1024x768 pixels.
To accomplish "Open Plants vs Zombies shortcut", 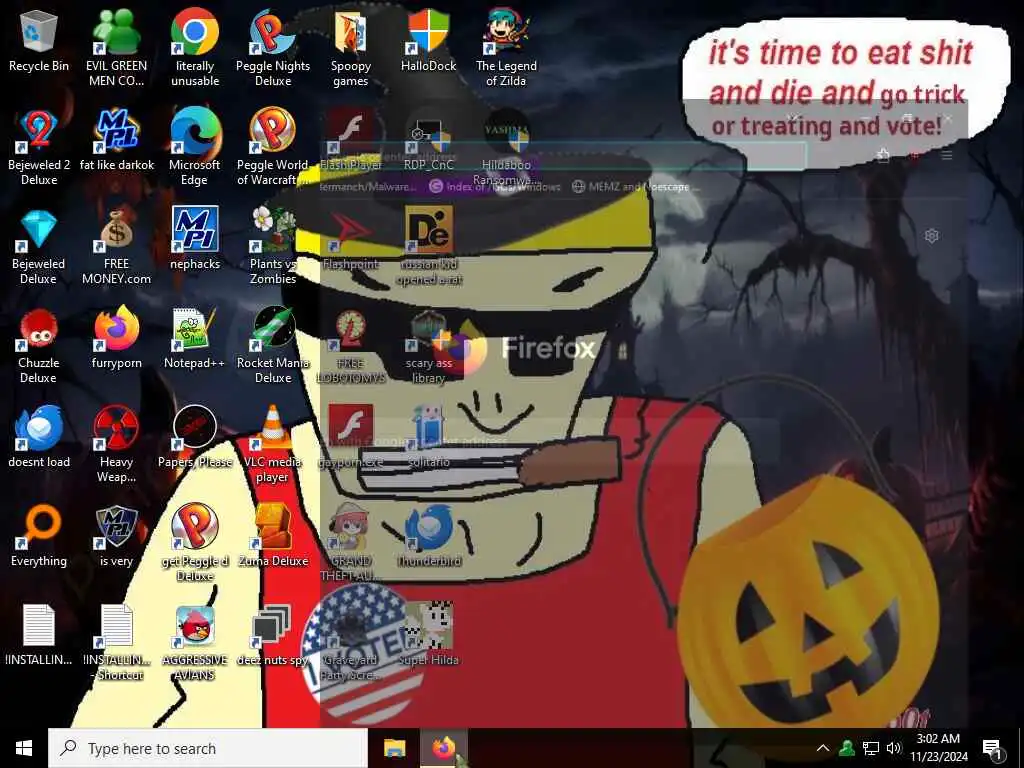I will (x=273, y=246).
